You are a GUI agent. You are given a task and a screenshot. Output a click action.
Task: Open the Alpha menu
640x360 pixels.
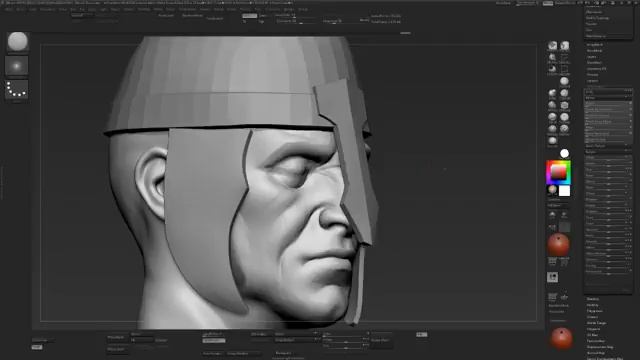click(9, 9)
